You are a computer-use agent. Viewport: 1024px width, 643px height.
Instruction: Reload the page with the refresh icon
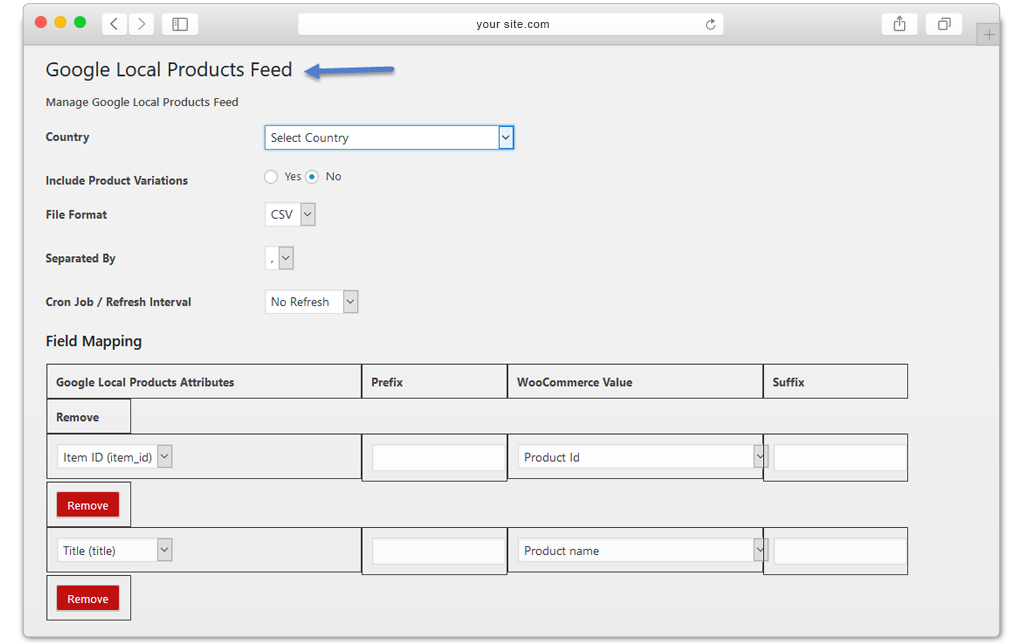coord(711,24)
